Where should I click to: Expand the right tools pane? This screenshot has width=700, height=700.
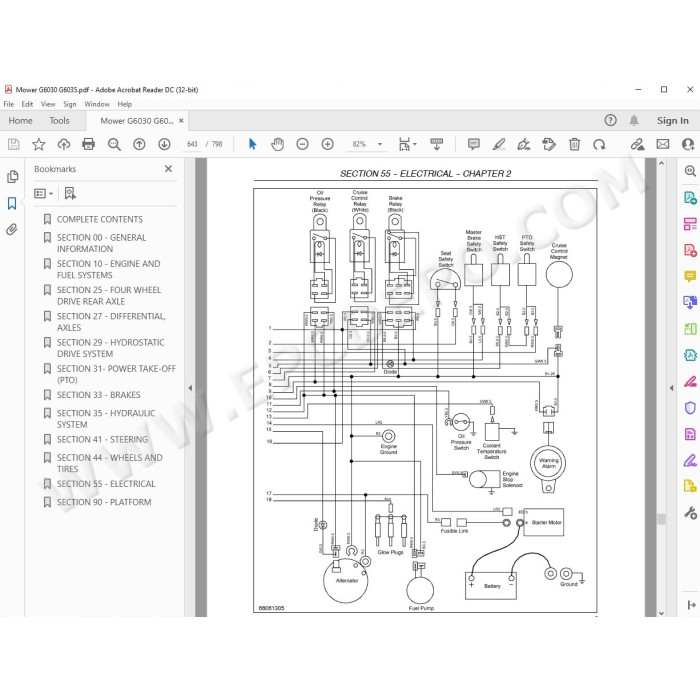coord(691,605)
